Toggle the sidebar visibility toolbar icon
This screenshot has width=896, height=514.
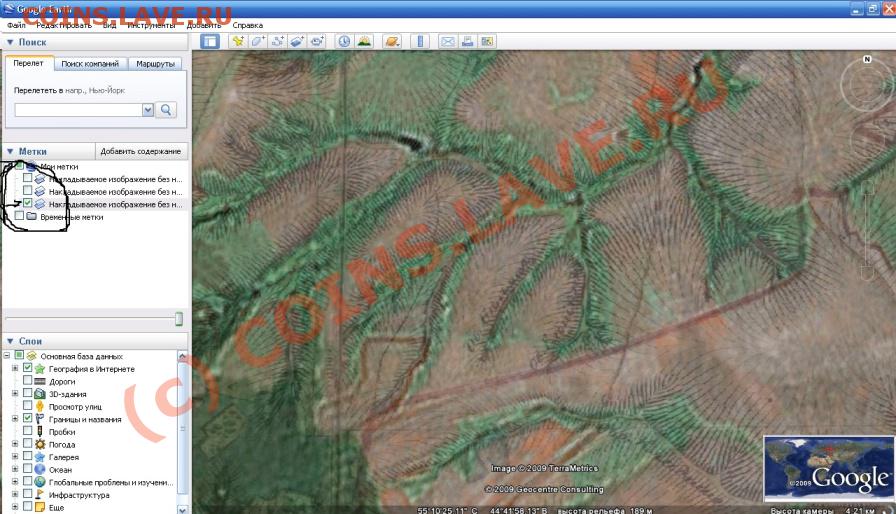click(210, 41)
